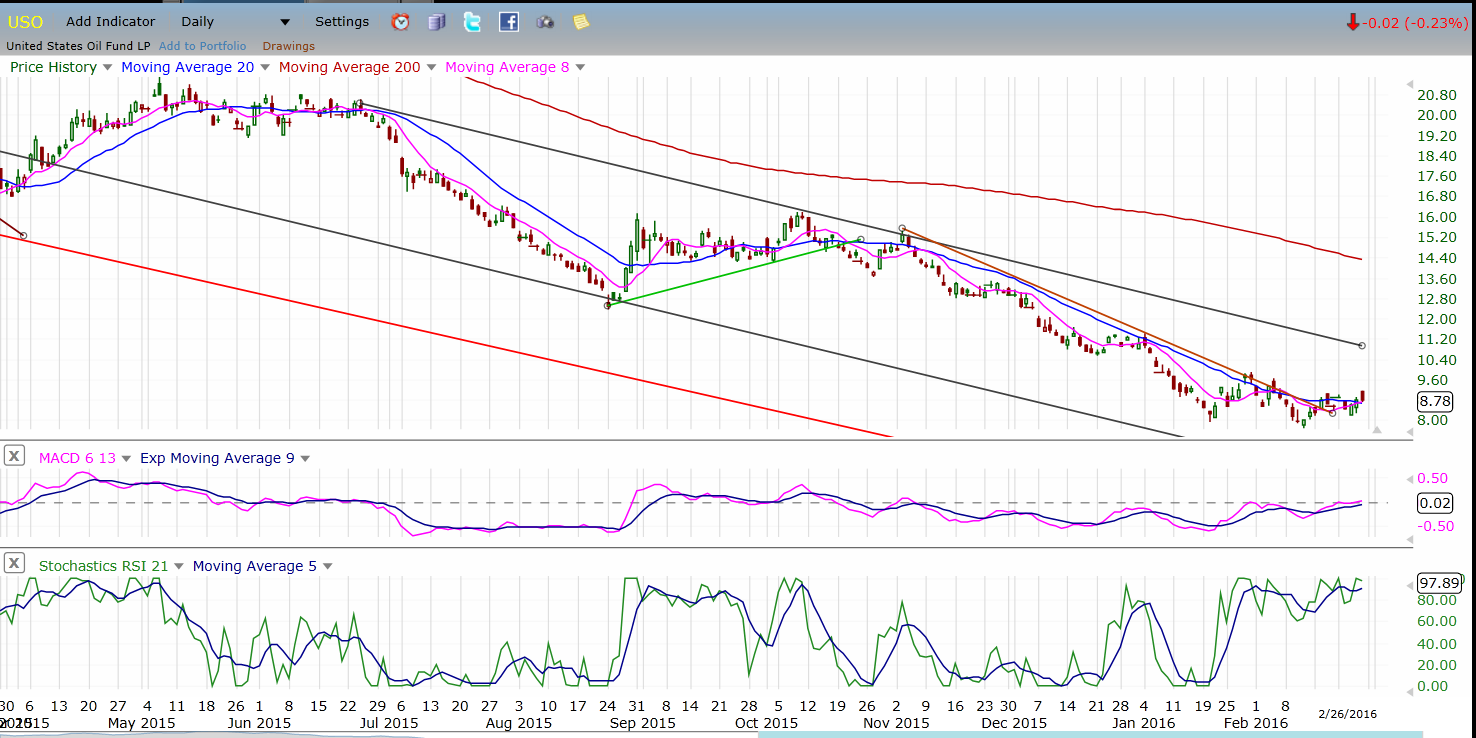Select the channel line endpoint near 11.20
1476x738 pixels.
click(x=1362, y=345)
